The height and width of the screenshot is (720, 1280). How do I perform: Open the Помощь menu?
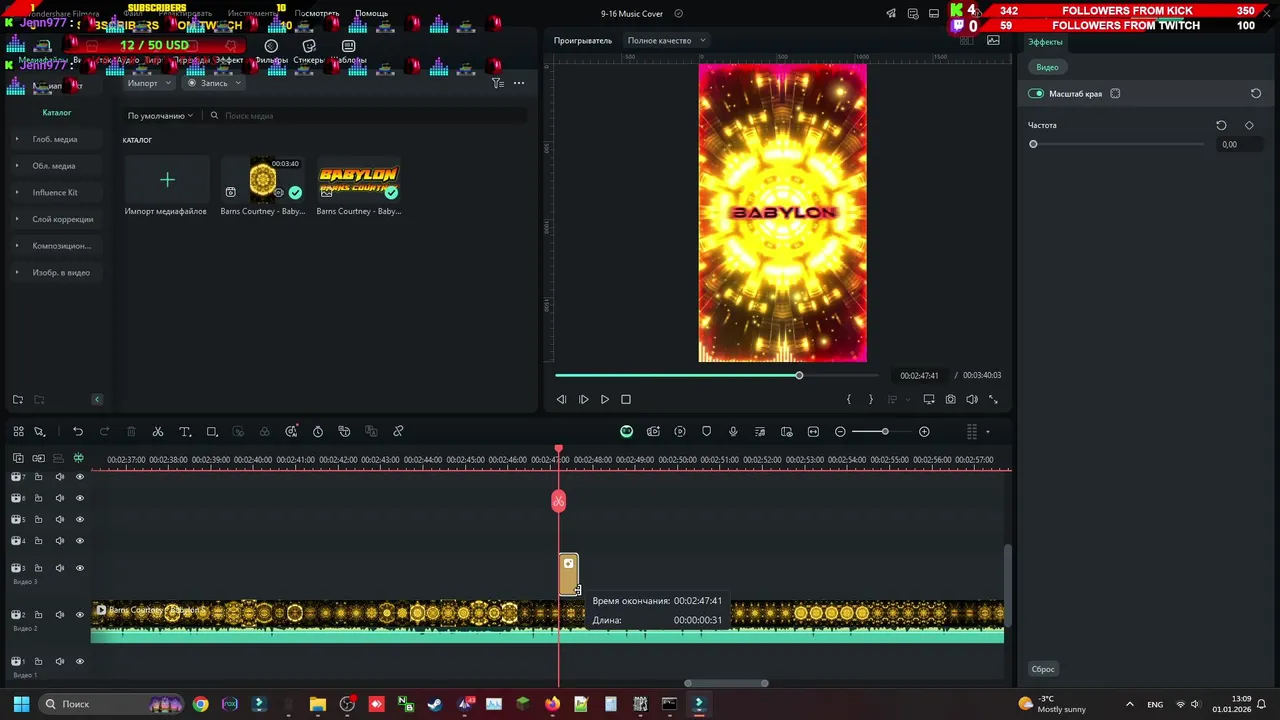pyautogui.click(x=371, y=14)
